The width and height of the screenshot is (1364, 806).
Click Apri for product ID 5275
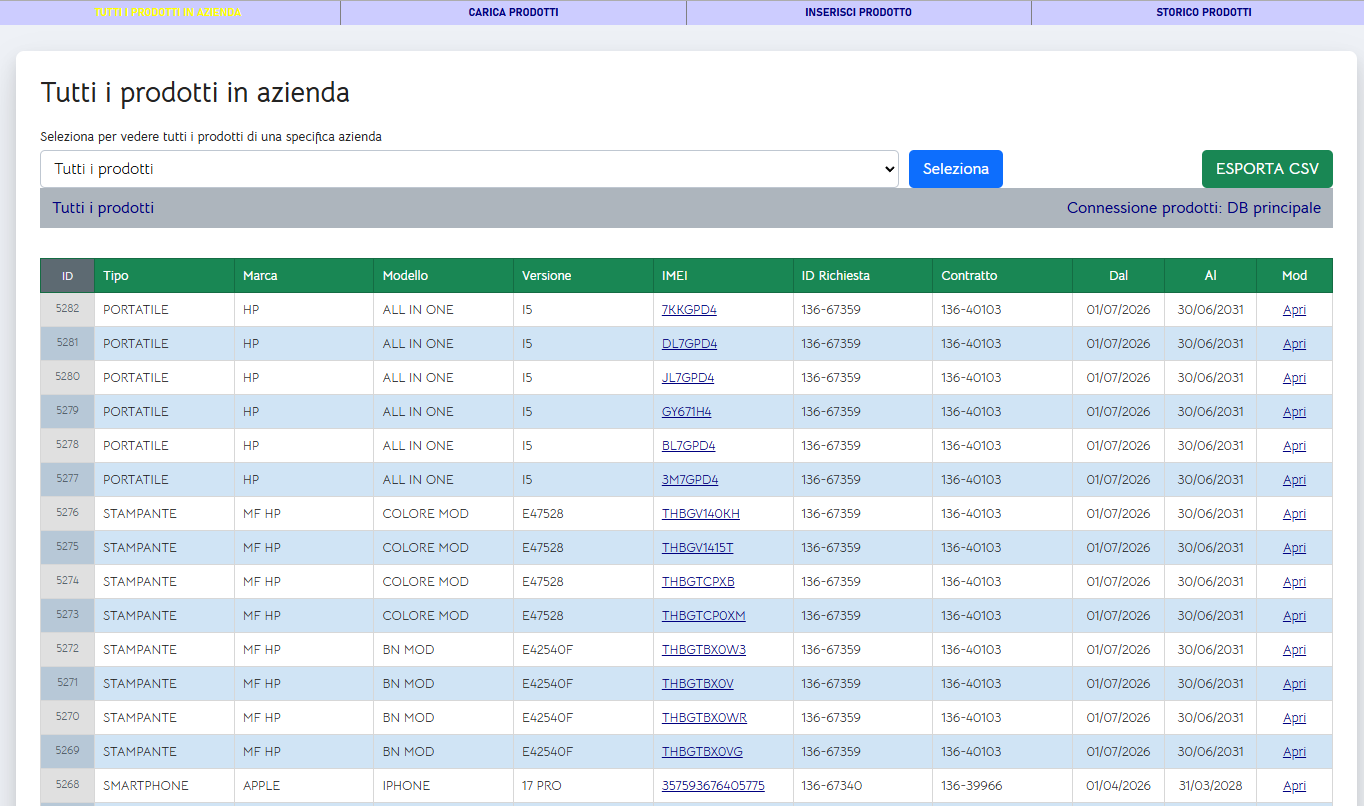coord(1294,548)
